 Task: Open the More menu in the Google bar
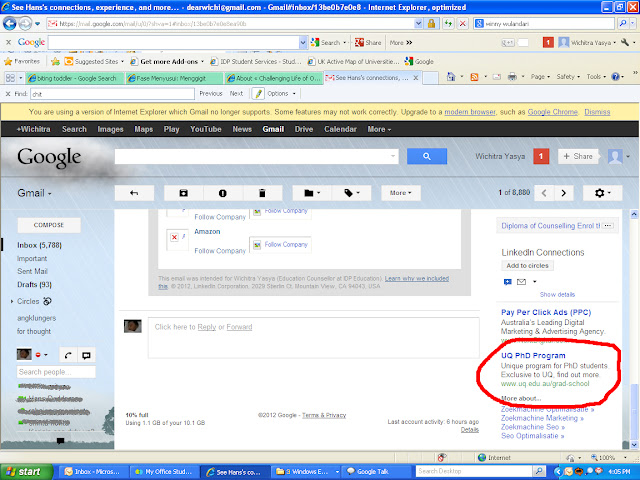coord(379,129)
